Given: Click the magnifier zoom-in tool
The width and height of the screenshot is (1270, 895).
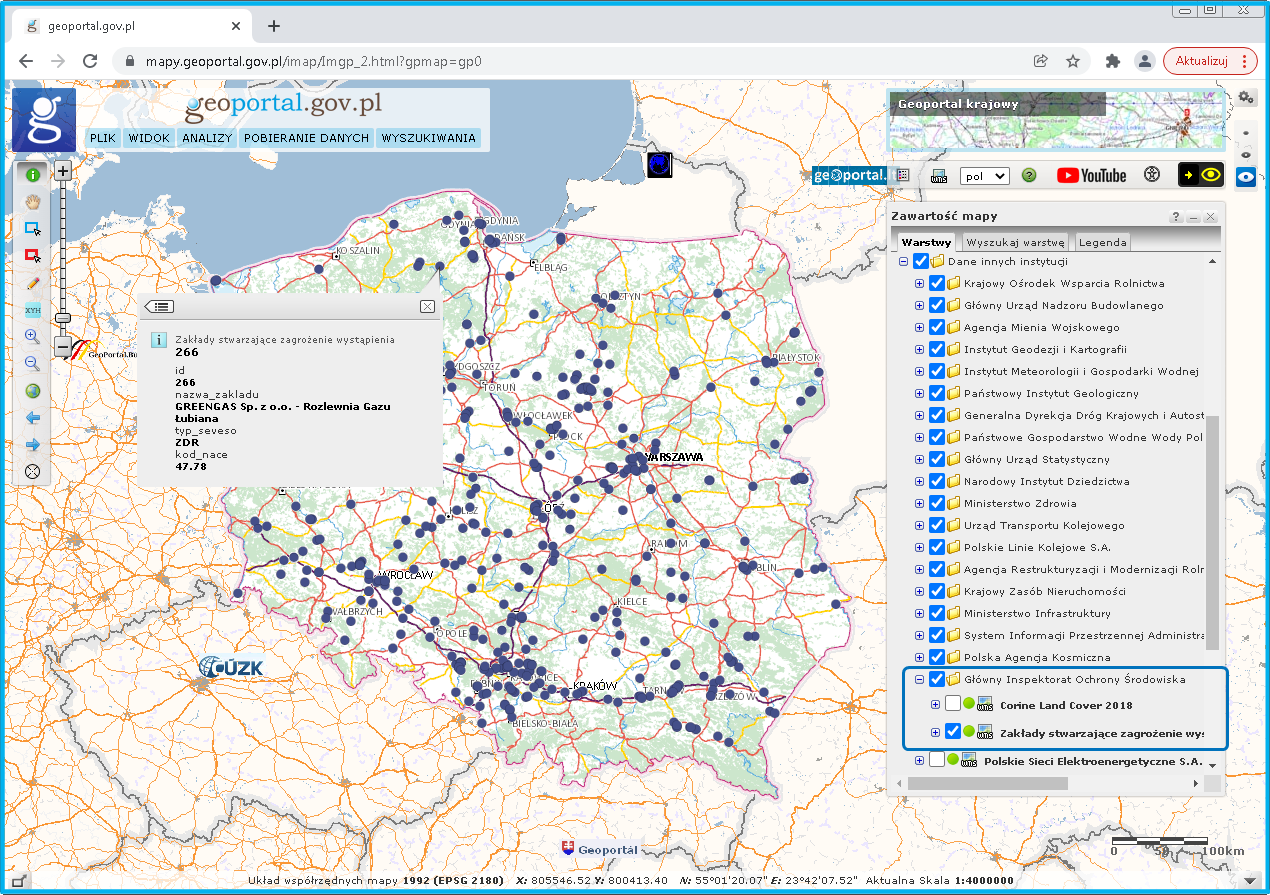Looking at the screenshot, I should (x=32, y=337).
